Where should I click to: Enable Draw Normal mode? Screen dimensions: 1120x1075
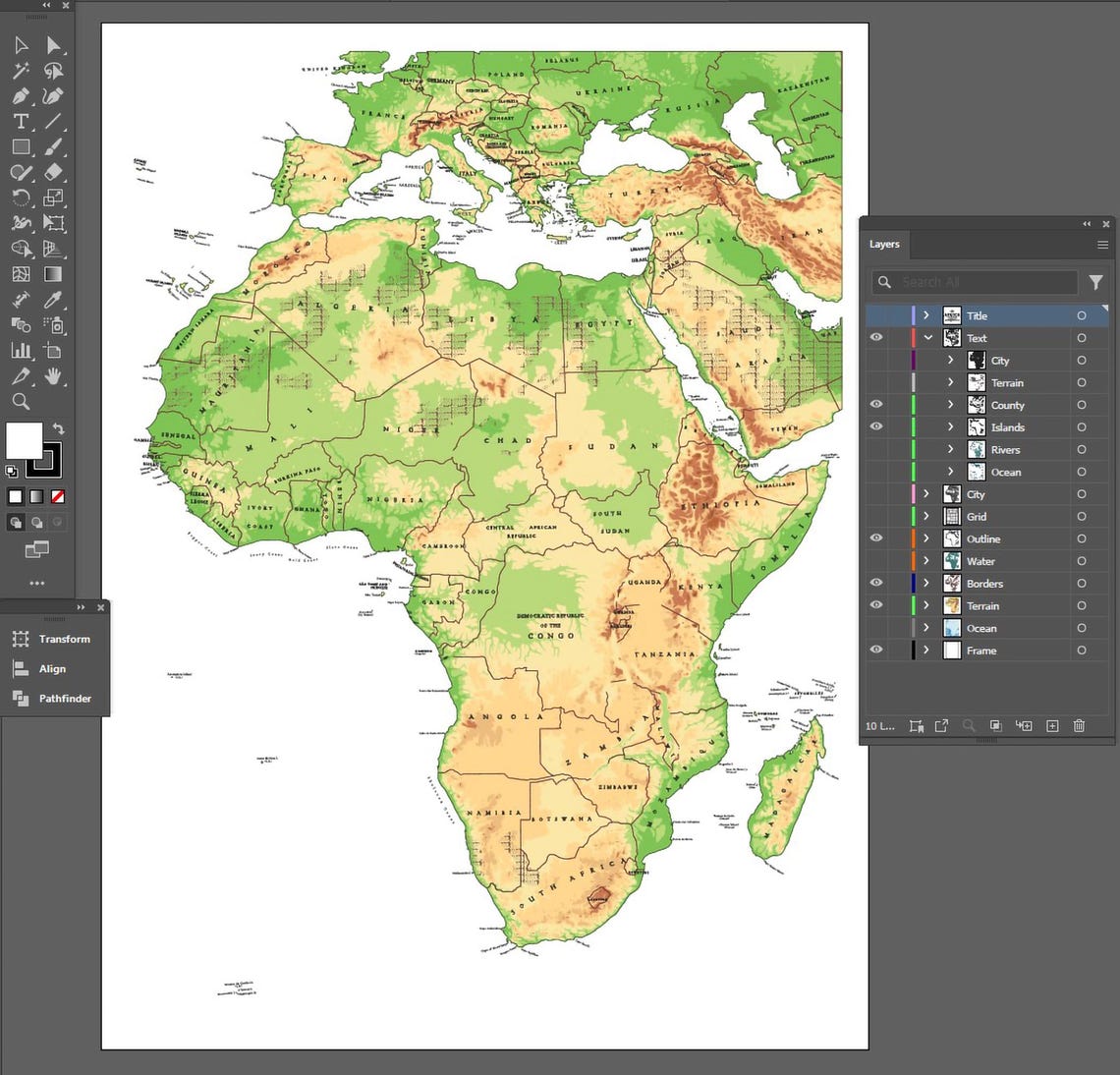15,523
